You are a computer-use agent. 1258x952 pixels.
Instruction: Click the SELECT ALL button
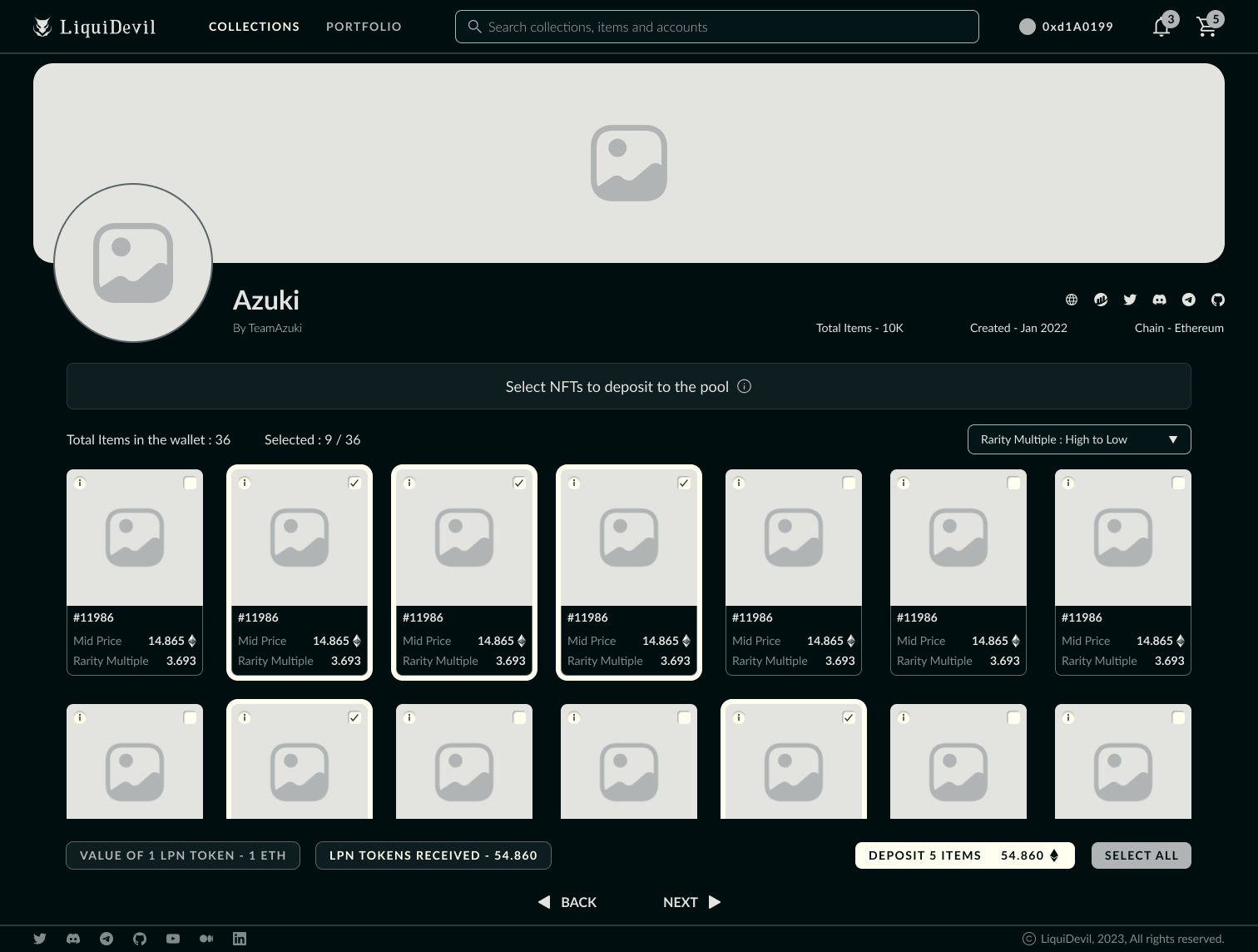point(1142,855)
